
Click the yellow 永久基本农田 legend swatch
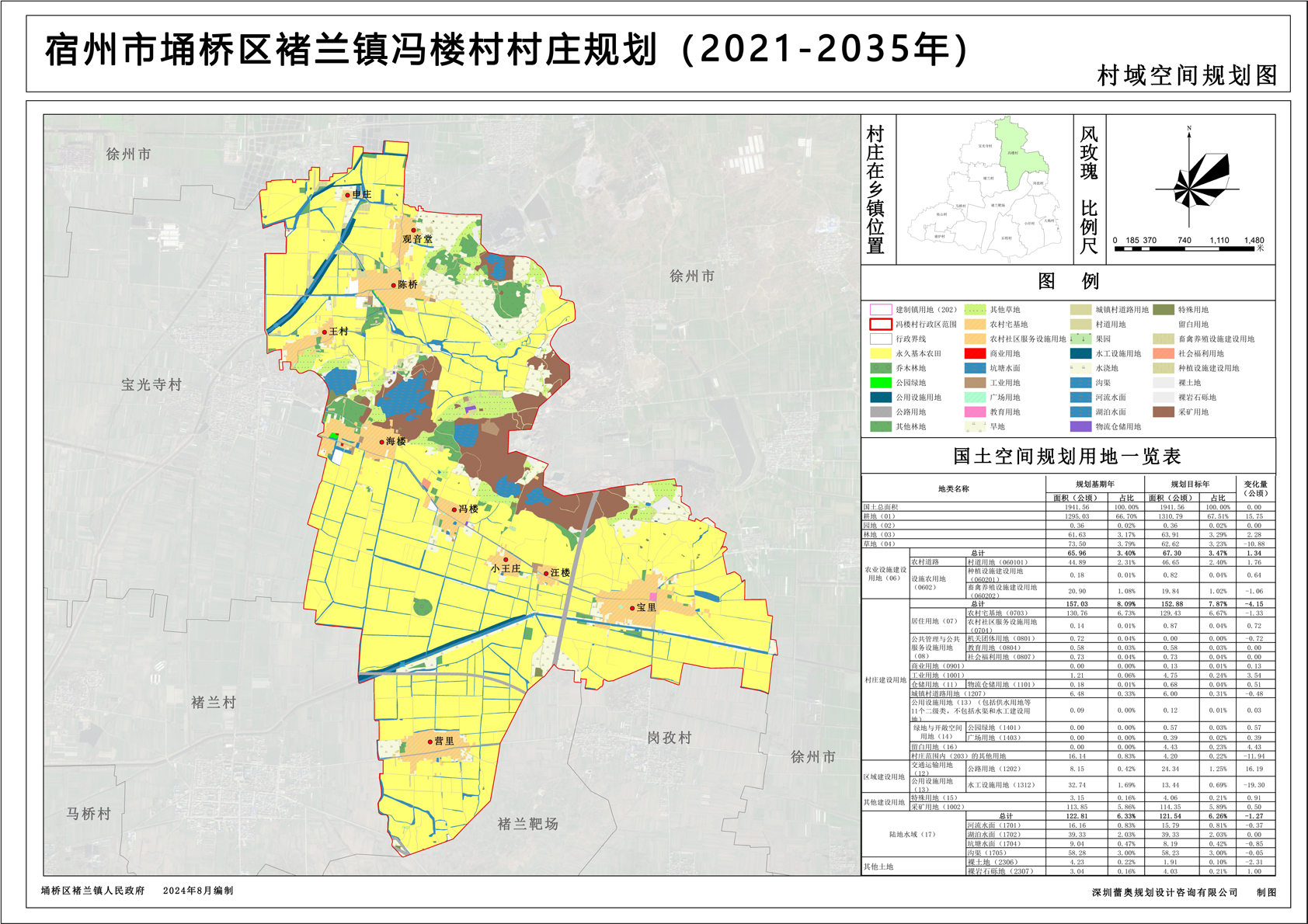click(880, 353)
